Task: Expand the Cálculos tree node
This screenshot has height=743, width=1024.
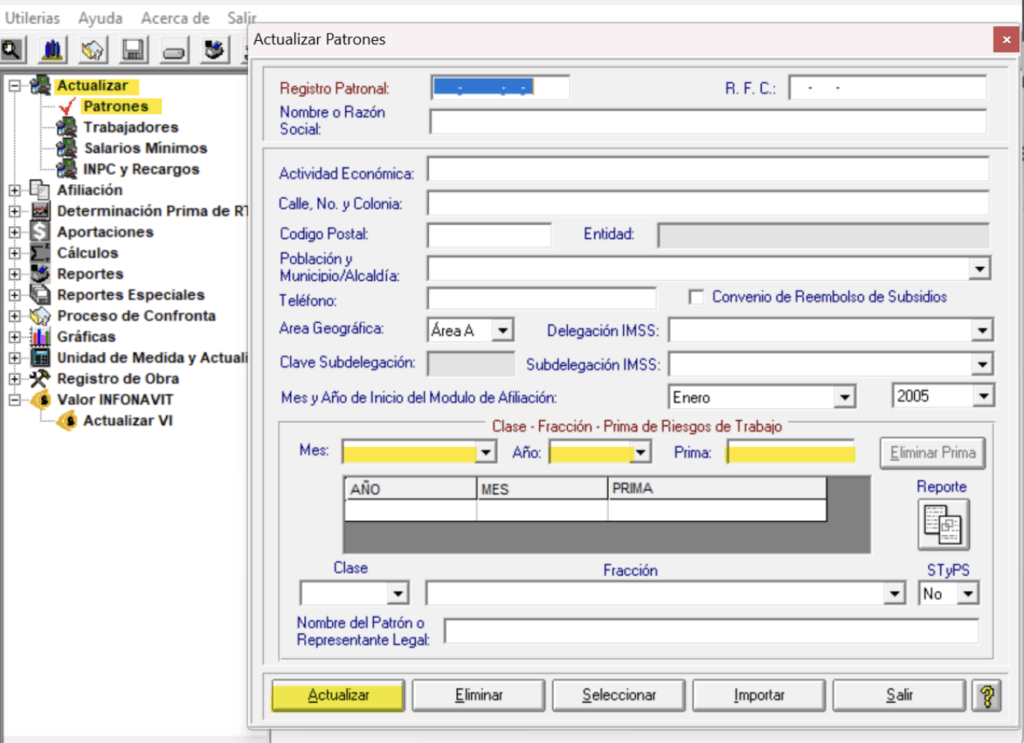Action: pyautogui.click(x=14, y=253)
